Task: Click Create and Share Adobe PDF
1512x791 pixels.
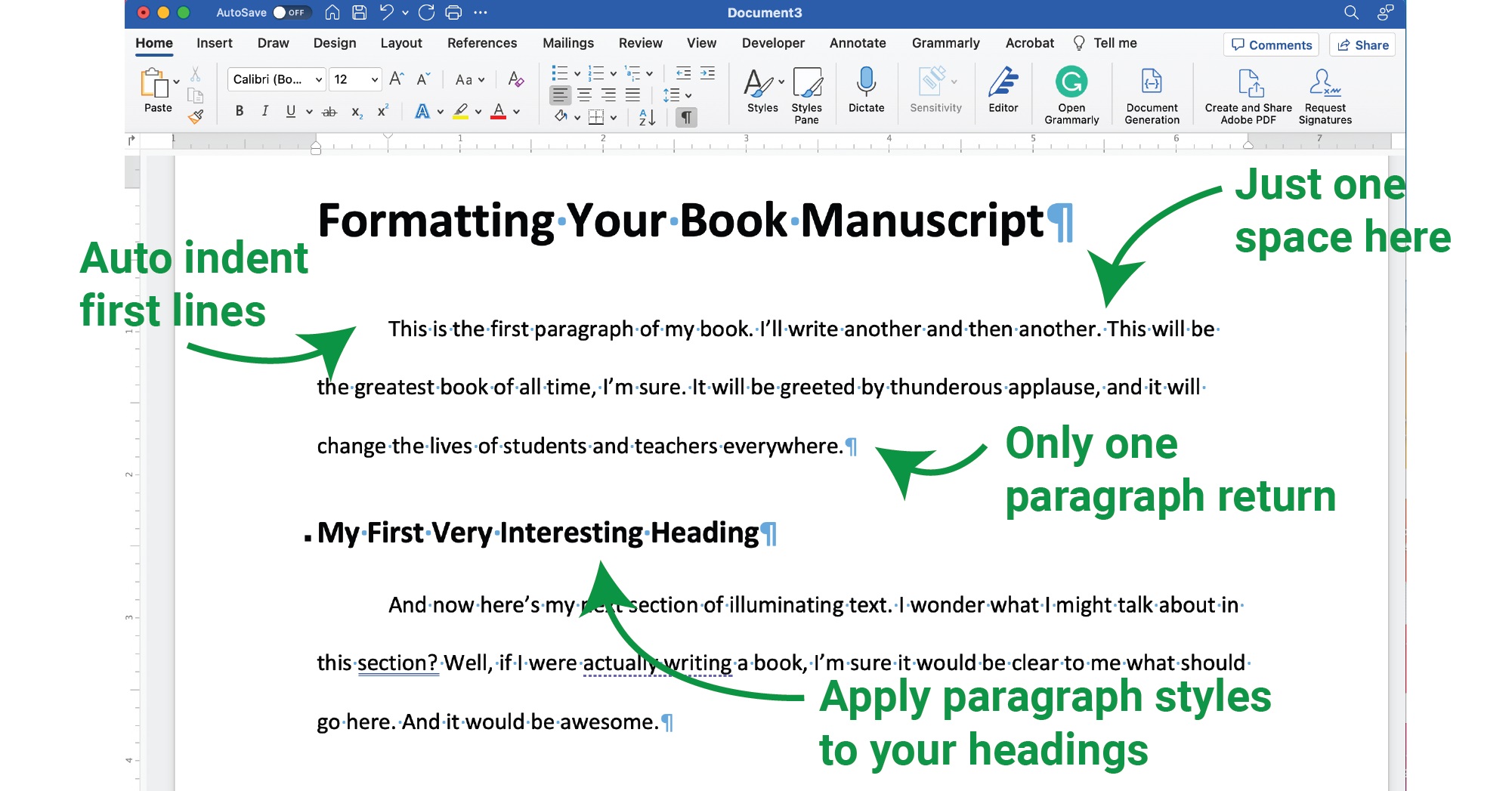Action: pos(1248,95)
